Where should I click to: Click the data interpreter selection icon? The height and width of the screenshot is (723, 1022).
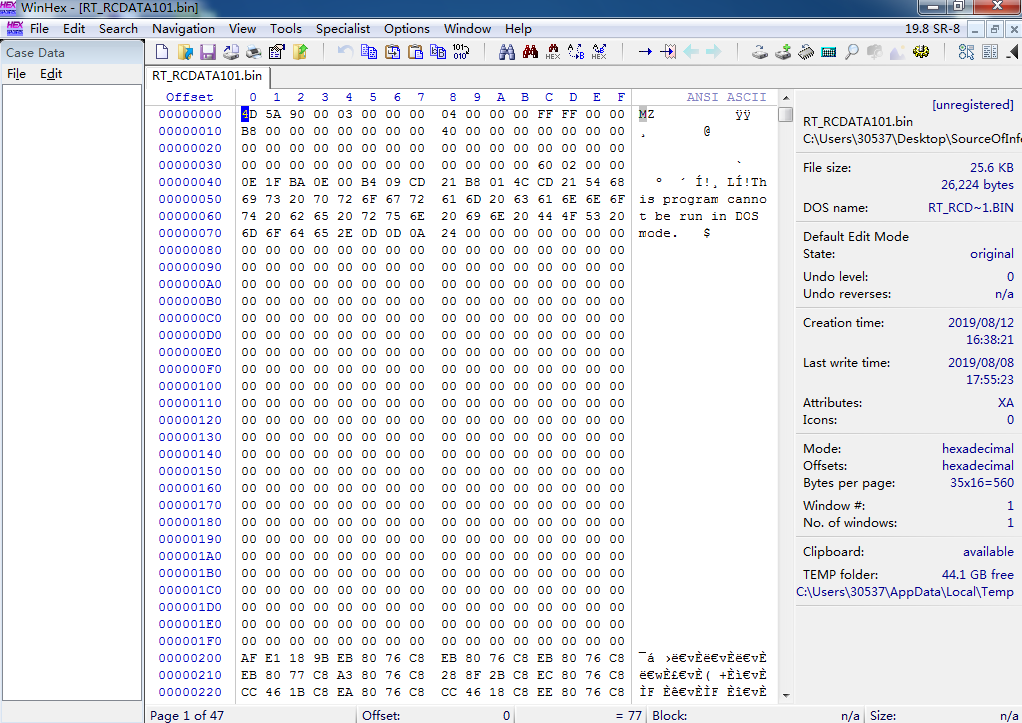[967, 52]
